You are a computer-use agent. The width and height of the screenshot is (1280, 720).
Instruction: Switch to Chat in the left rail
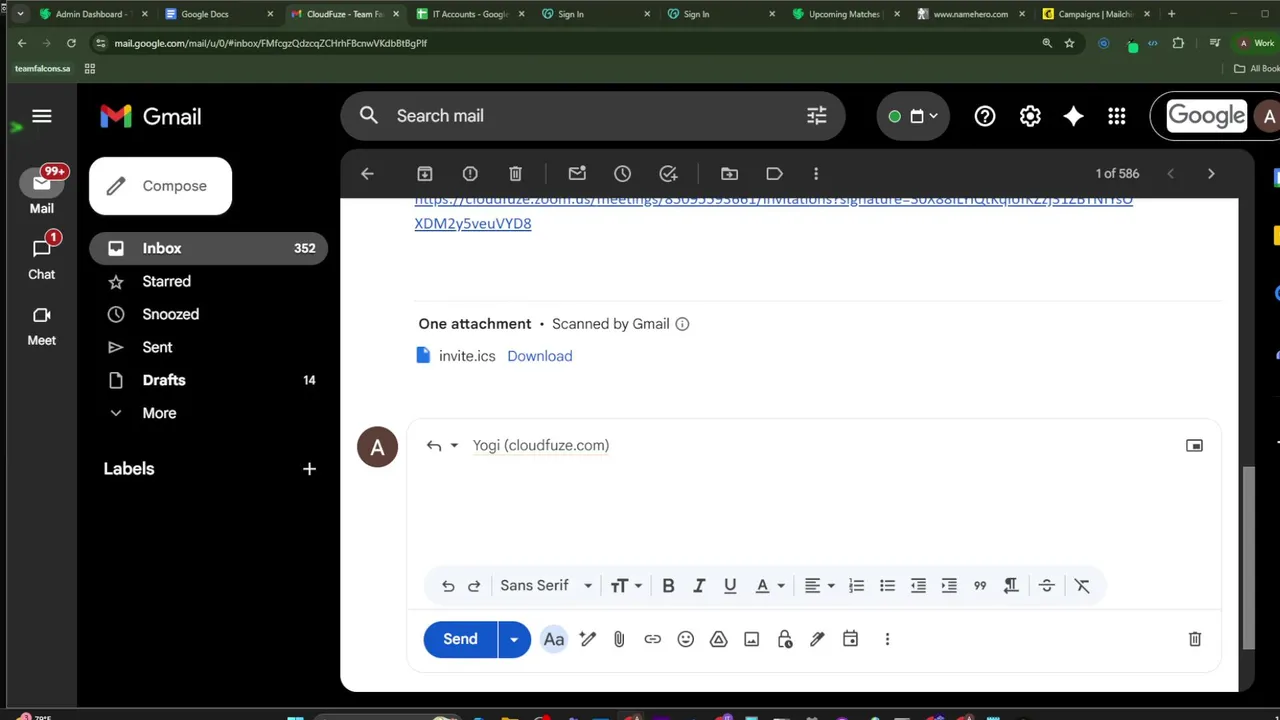tap(41, 257)
